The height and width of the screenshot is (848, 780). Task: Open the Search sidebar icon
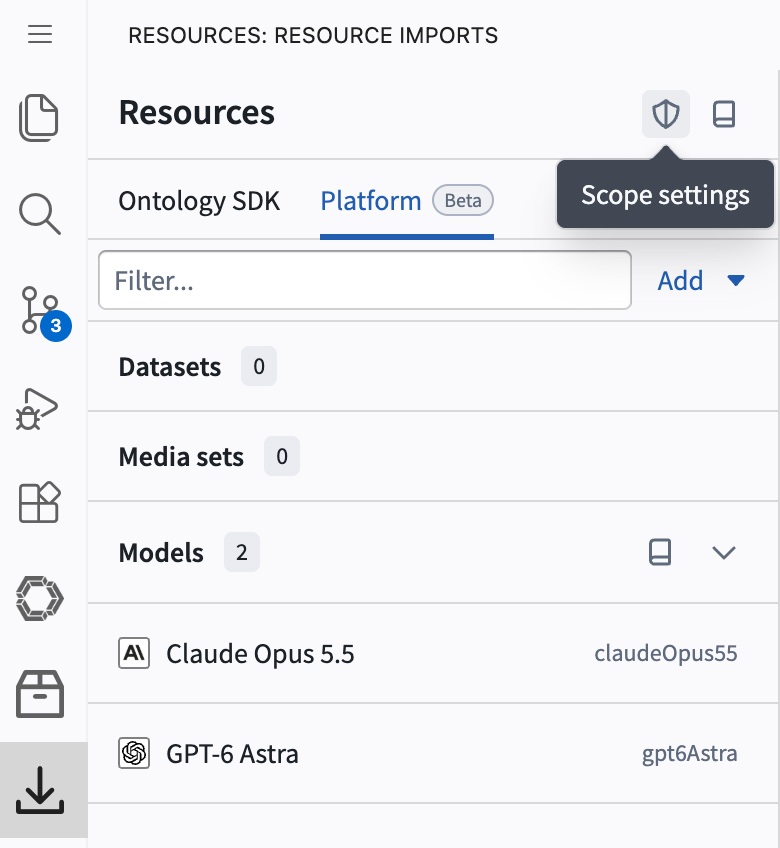tap(39, 214)
